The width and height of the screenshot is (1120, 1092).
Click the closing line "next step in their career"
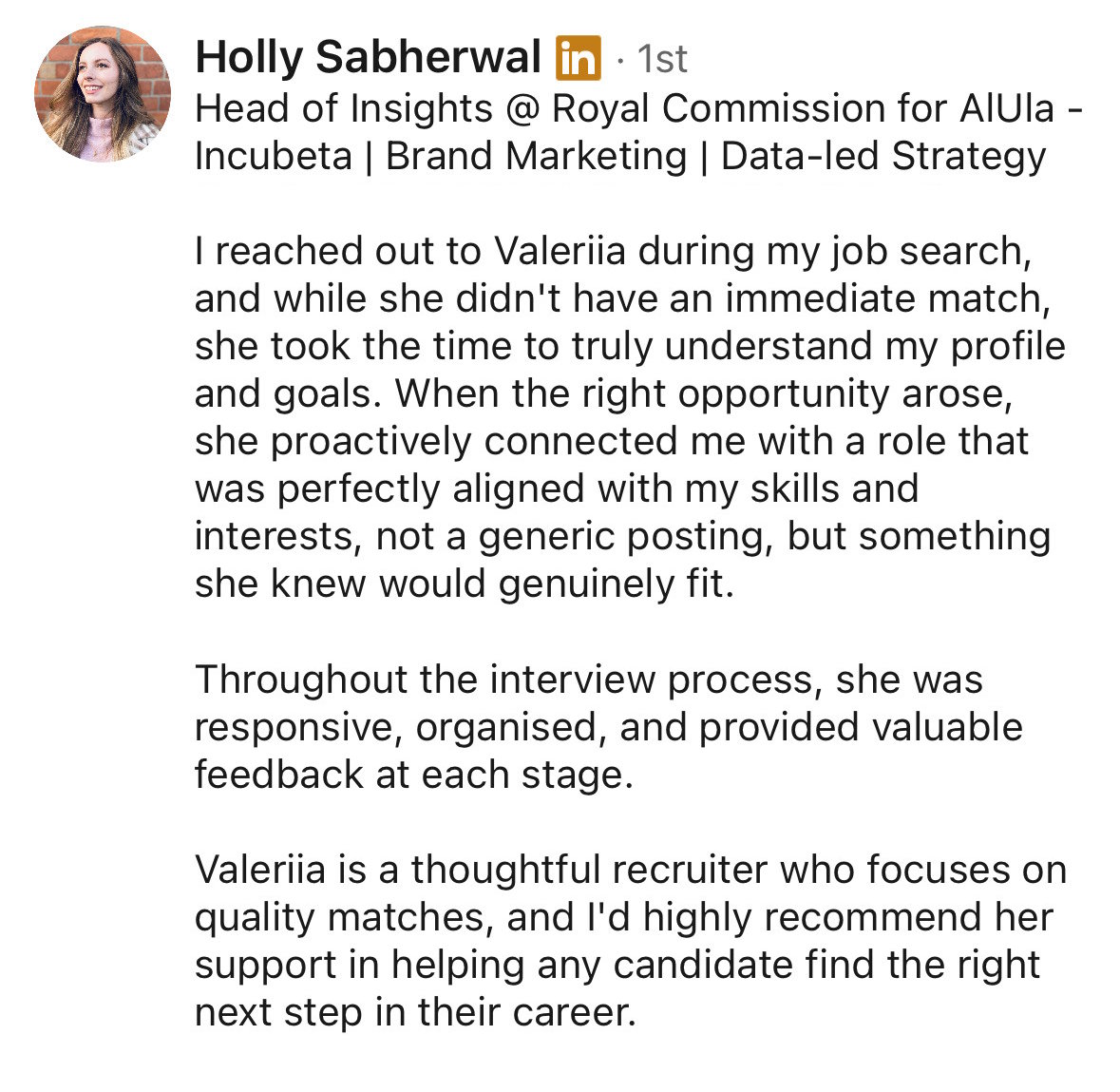(x=414, y=1012)
